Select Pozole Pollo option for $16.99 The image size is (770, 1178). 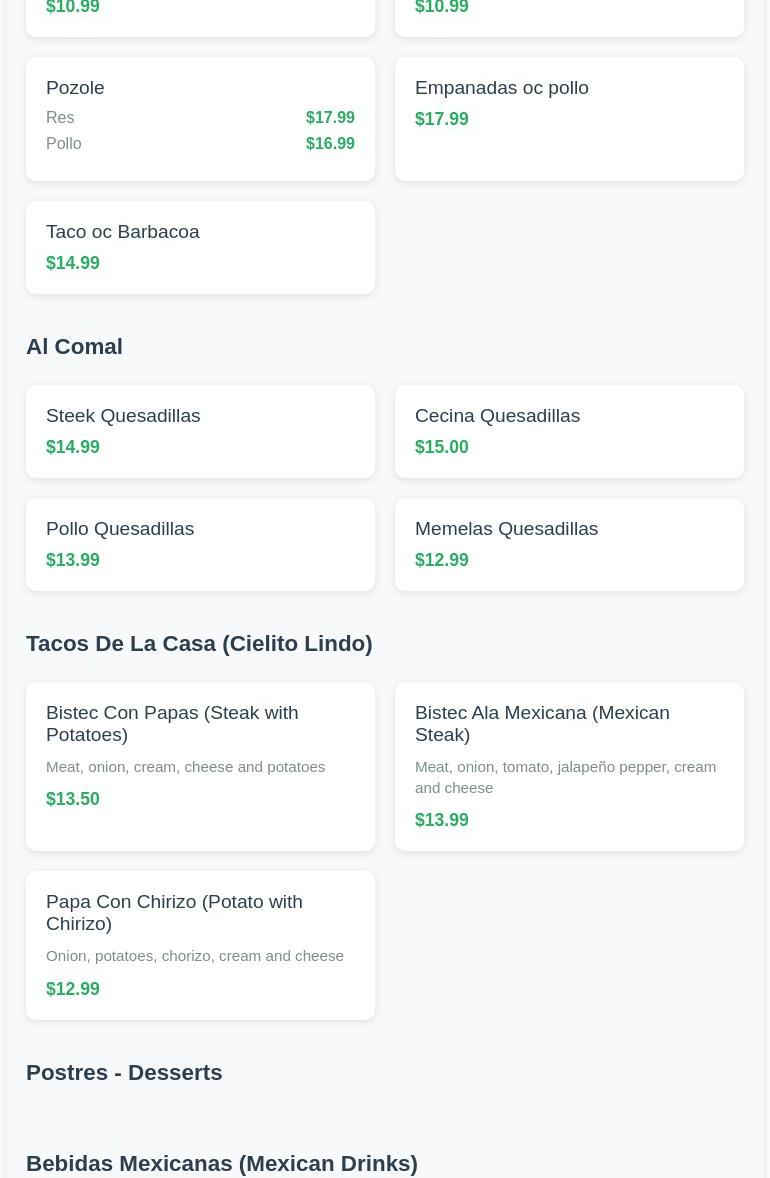[200, 144]
